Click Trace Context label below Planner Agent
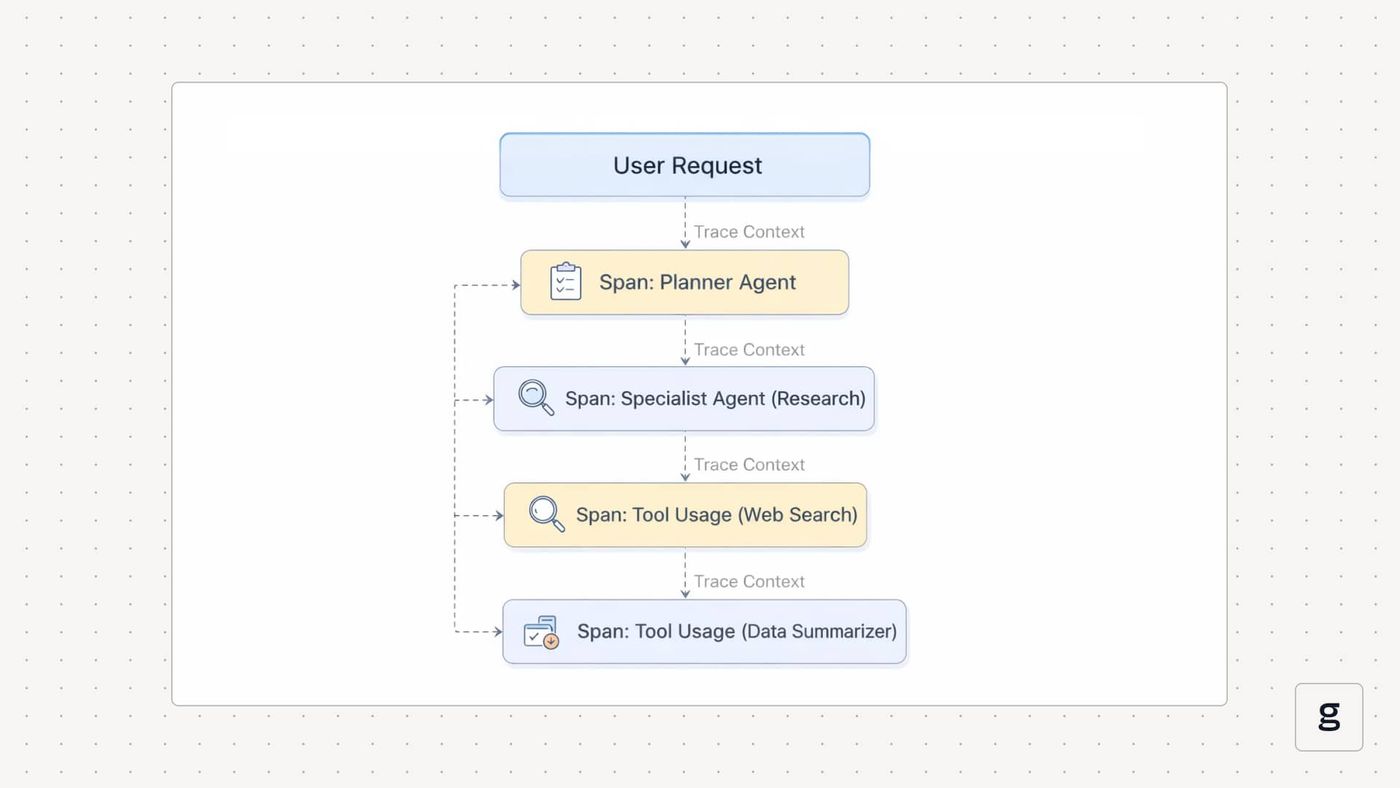This screenshot has width=1400, height=788. click(x=749, y=349)
